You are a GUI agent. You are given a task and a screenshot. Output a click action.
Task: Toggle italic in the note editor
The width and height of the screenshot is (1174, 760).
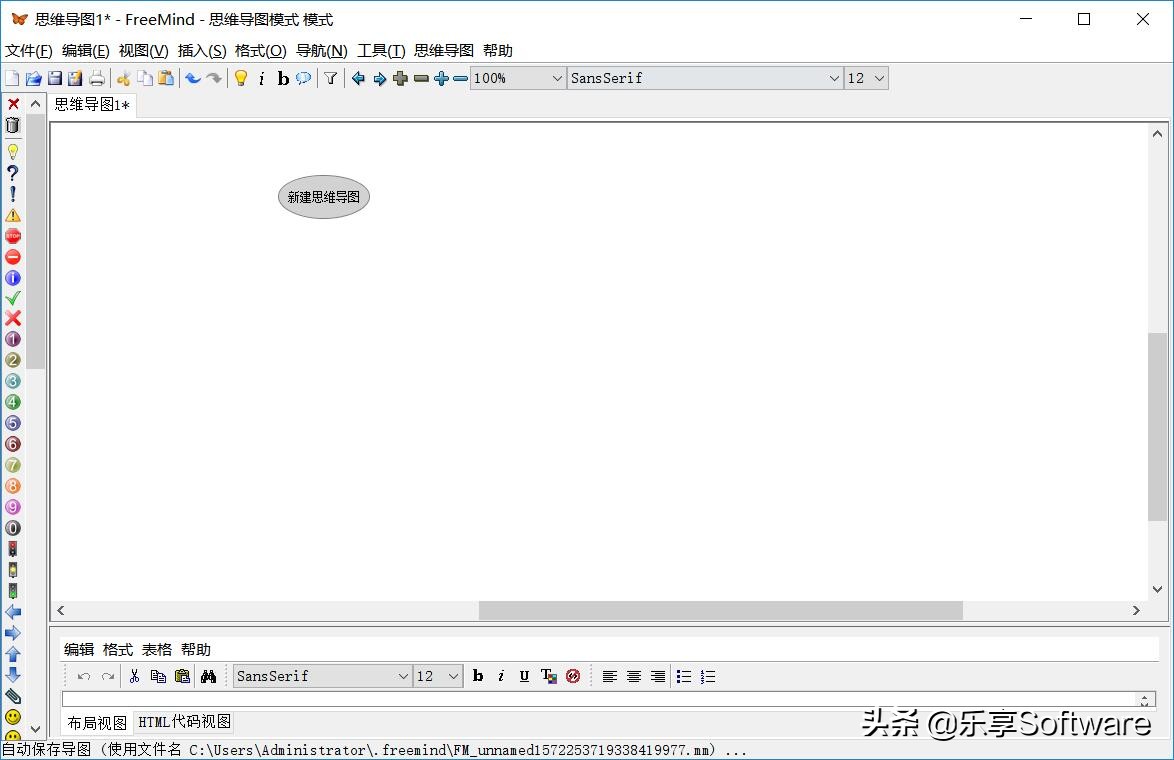(501, 677)
